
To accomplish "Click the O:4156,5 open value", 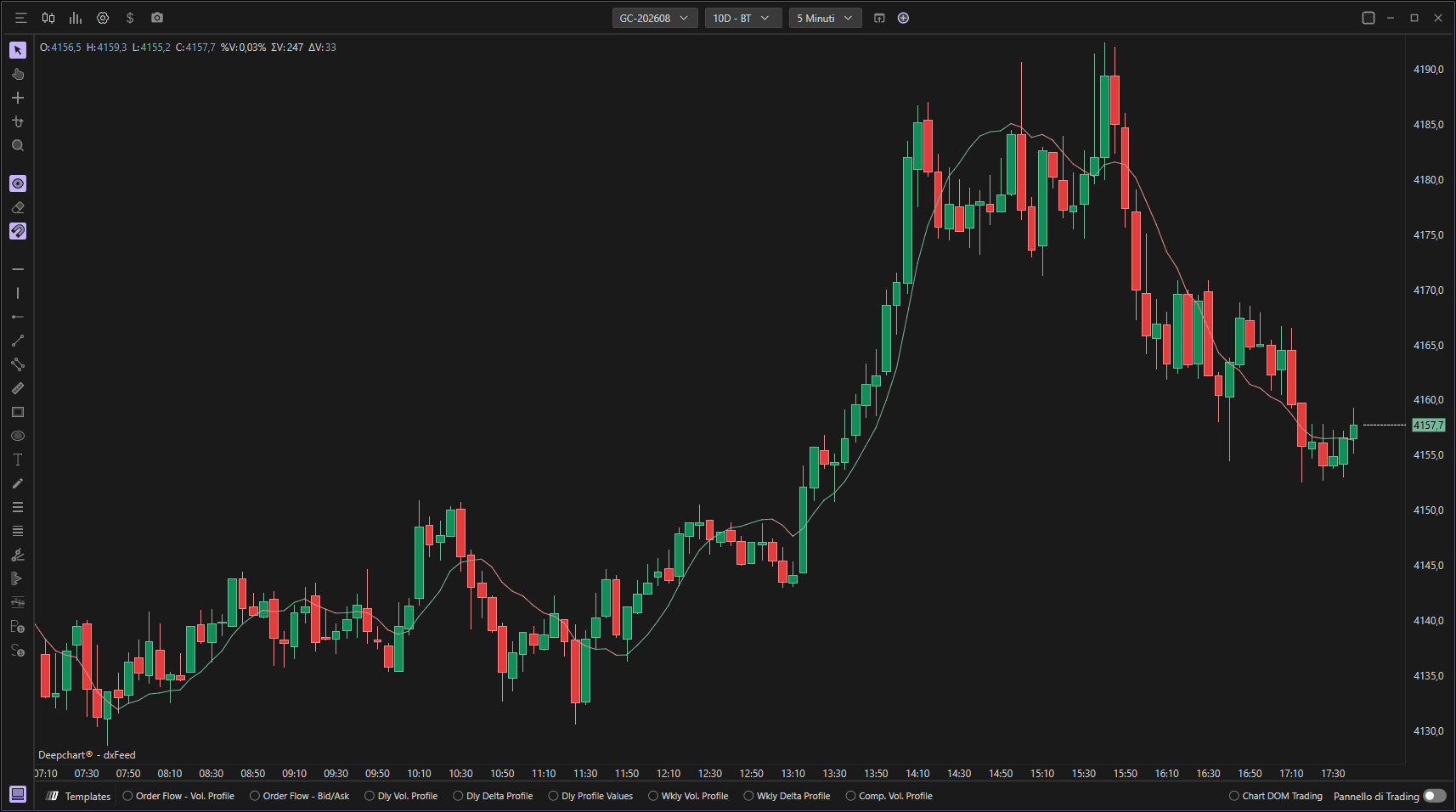I will coord(60,48).
